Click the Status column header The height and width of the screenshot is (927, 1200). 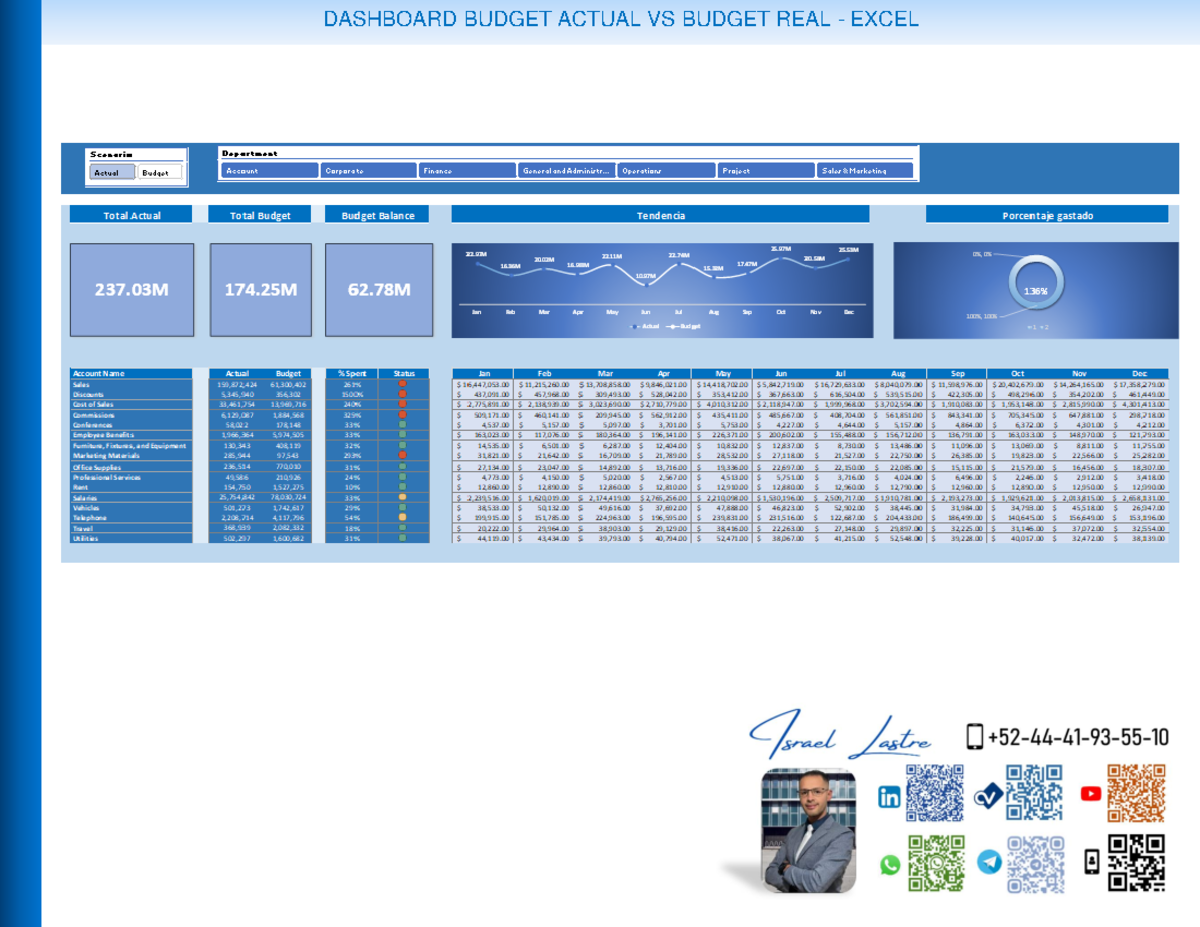(404, 373)
